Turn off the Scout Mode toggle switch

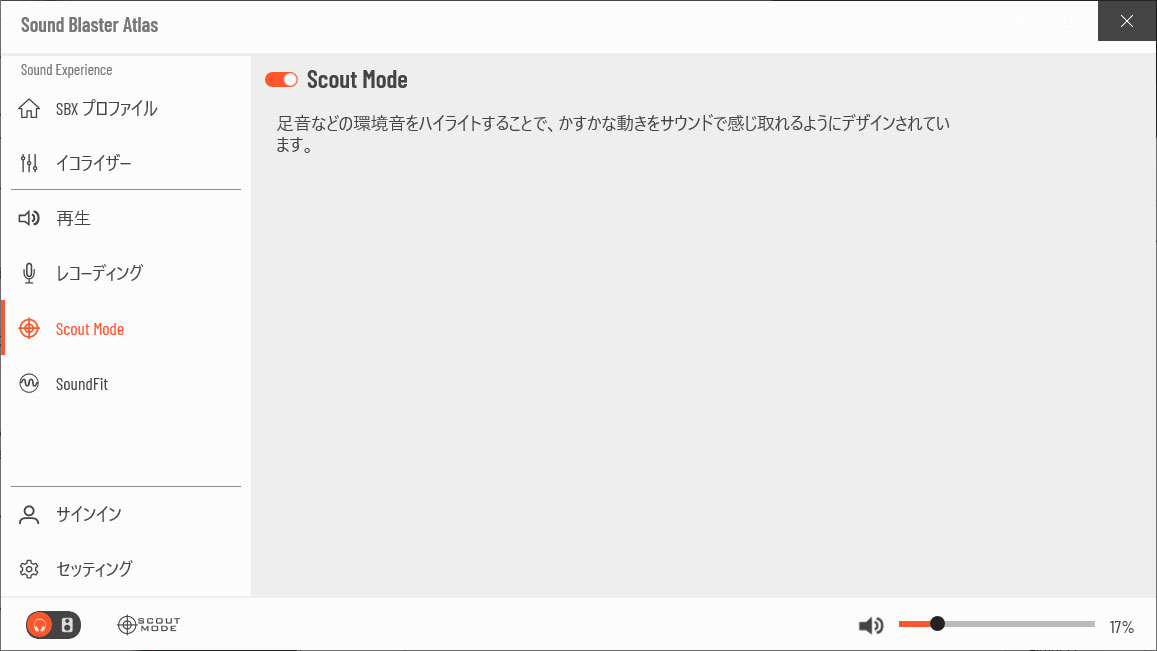pyautogui.click(x=281, y=80)
